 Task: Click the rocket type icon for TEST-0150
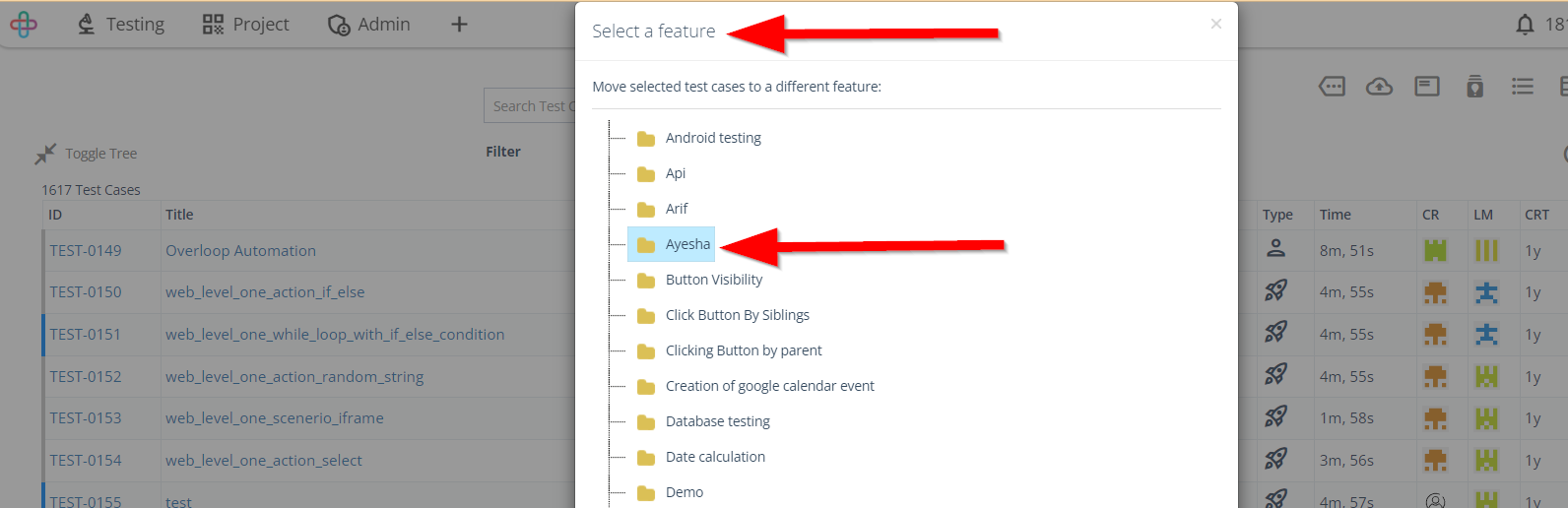point(1275,291)
